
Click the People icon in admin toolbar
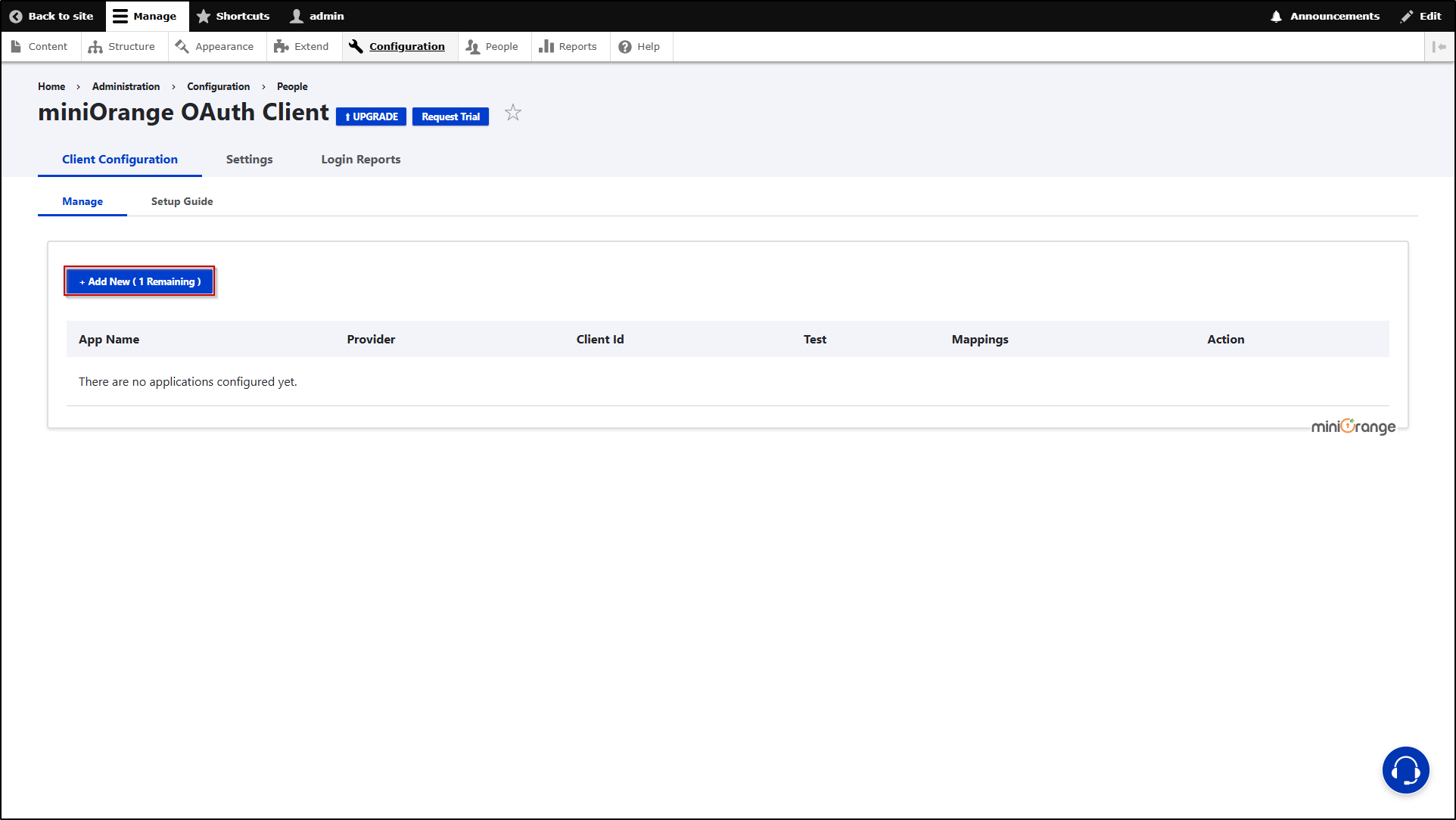471,46
